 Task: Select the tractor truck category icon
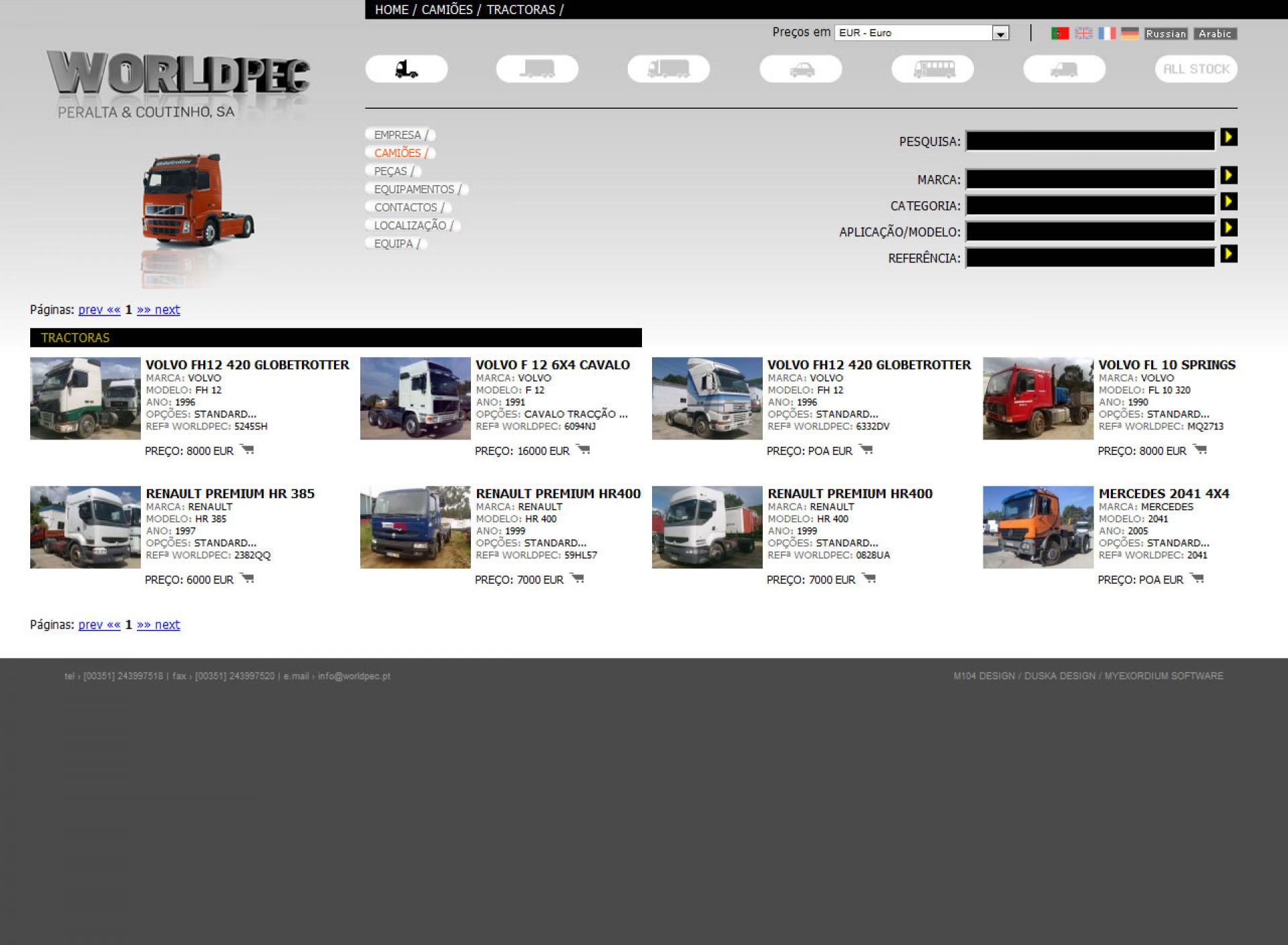click(406, 69)
